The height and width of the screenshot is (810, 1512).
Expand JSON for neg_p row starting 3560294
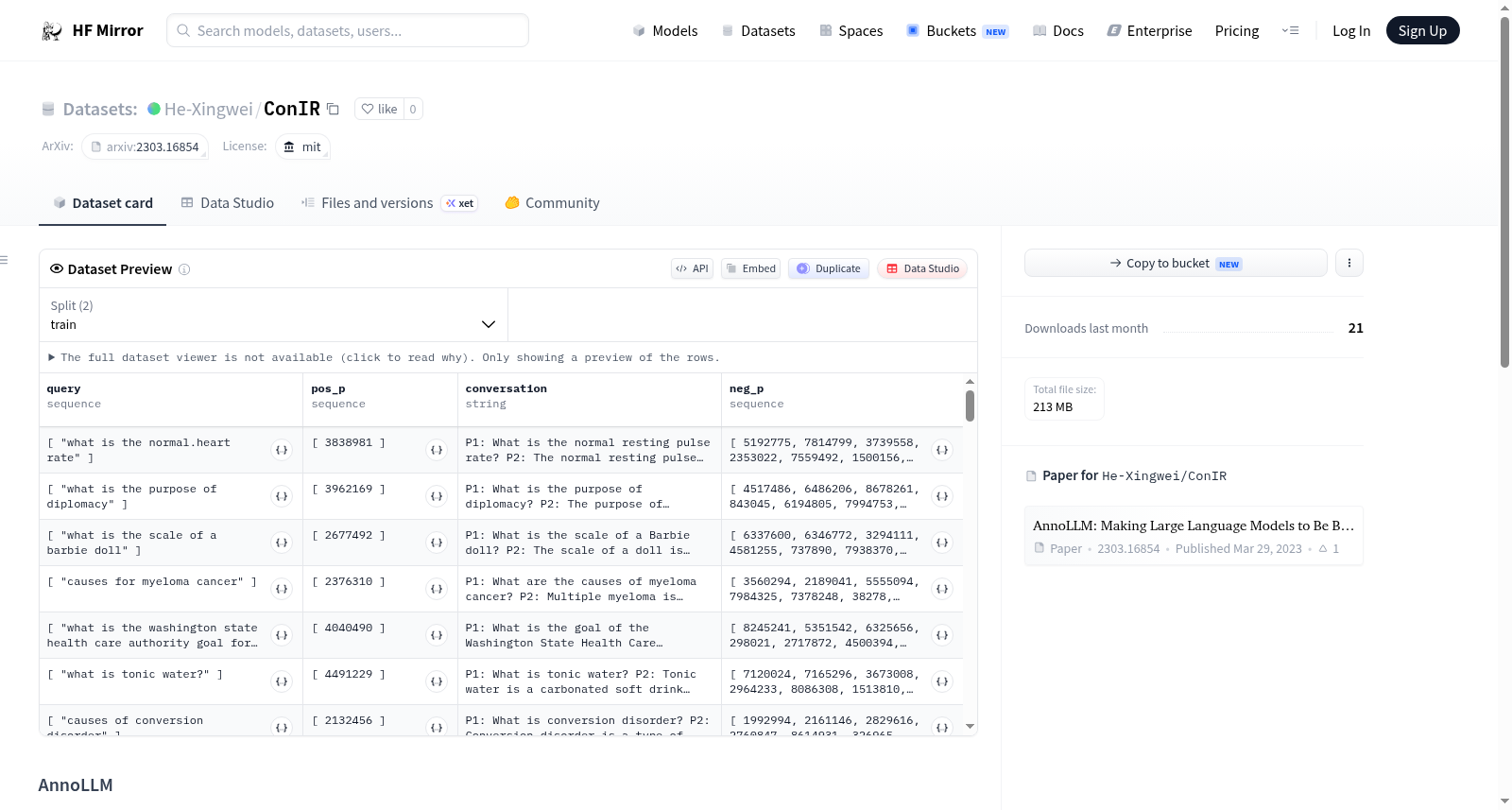(x=942, y=589)
